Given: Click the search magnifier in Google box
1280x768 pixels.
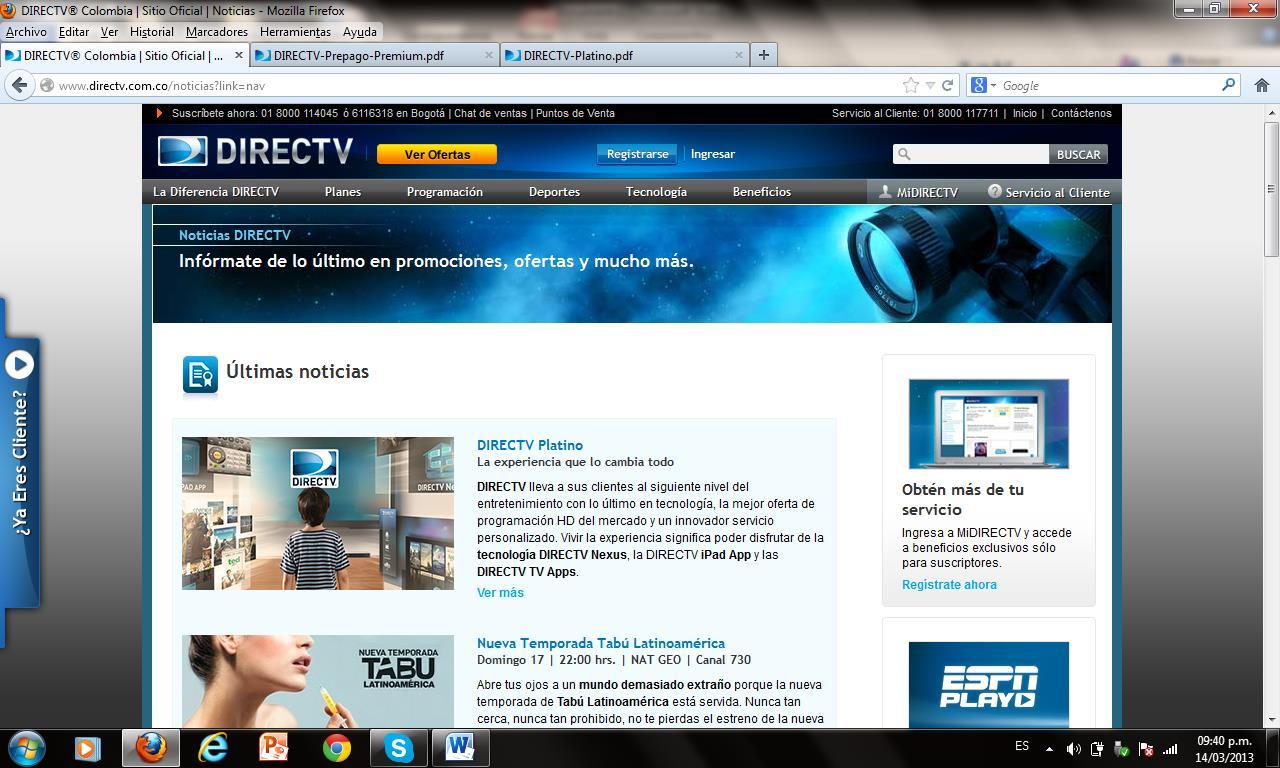Looking at the screenshot, I should coord(1229,85).
